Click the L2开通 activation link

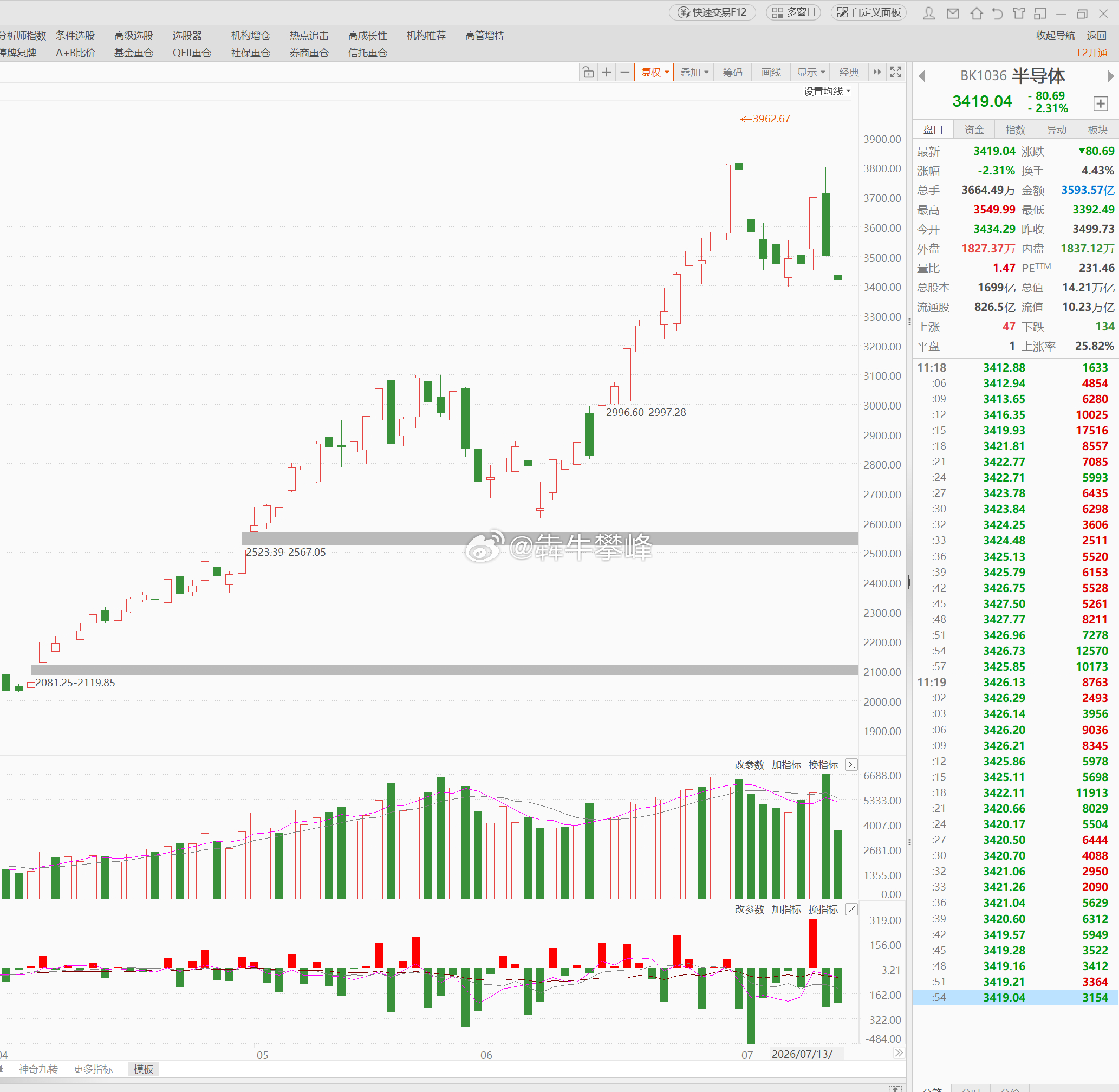1092,53
